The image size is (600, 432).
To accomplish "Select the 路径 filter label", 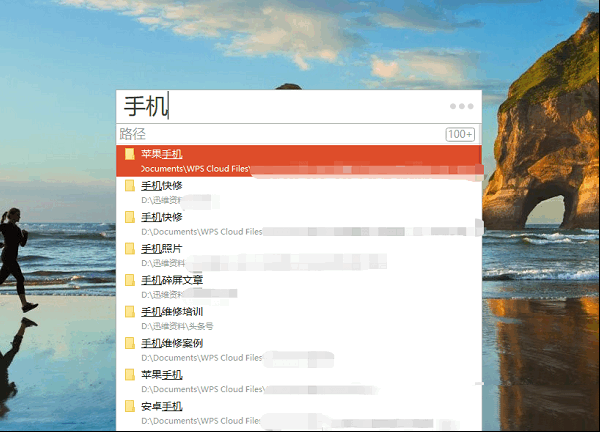I will pos(133,134).
